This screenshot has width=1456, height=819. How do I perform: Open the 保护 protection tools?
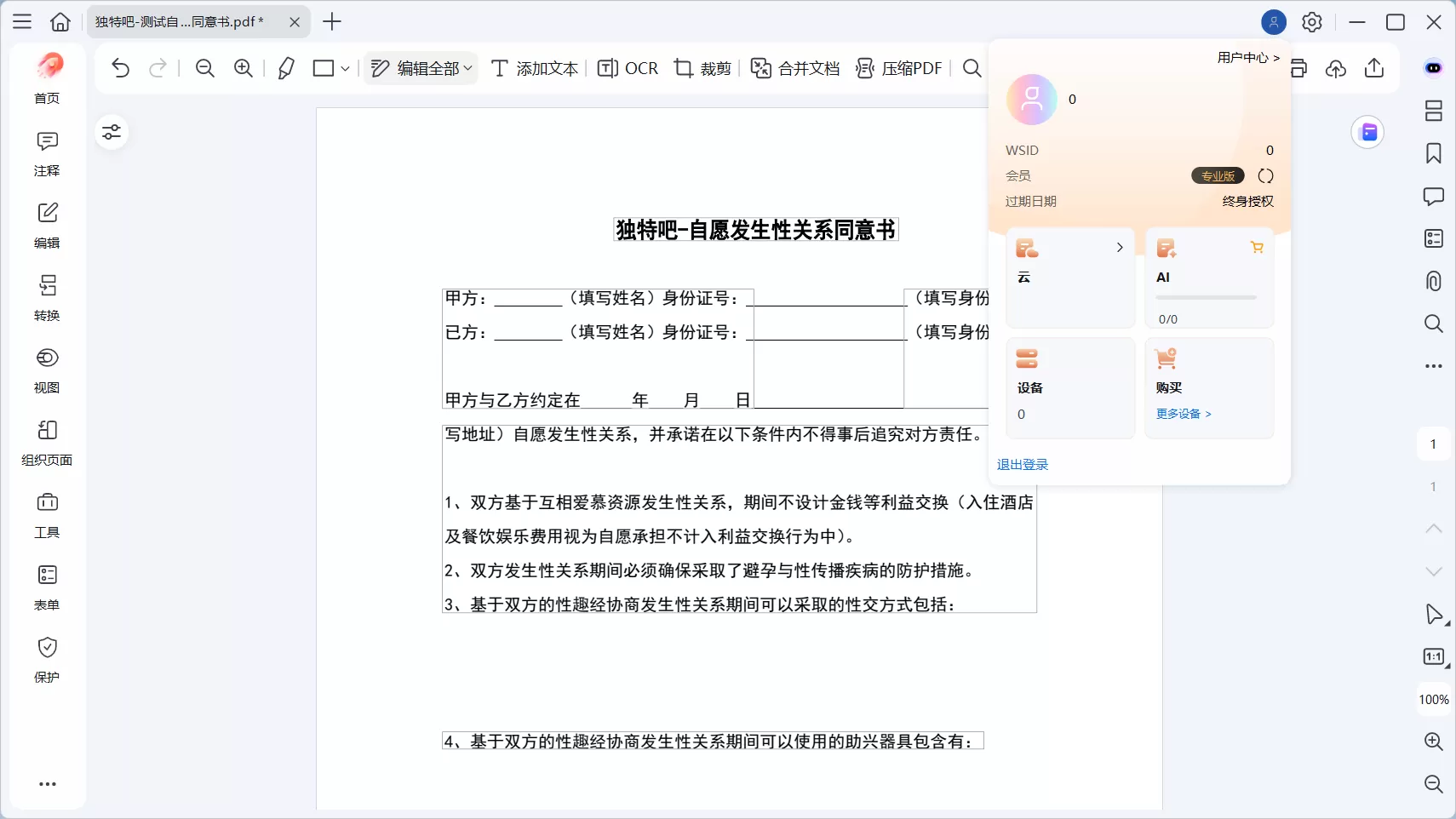coord(47,659)
